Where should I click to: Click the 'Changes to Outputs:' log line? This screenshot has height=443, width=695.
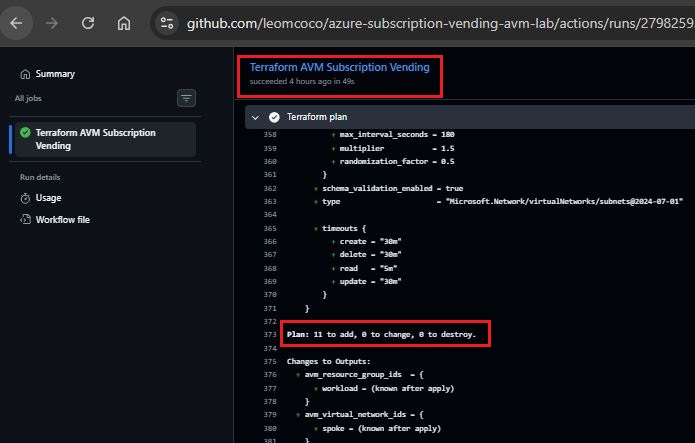328,361
